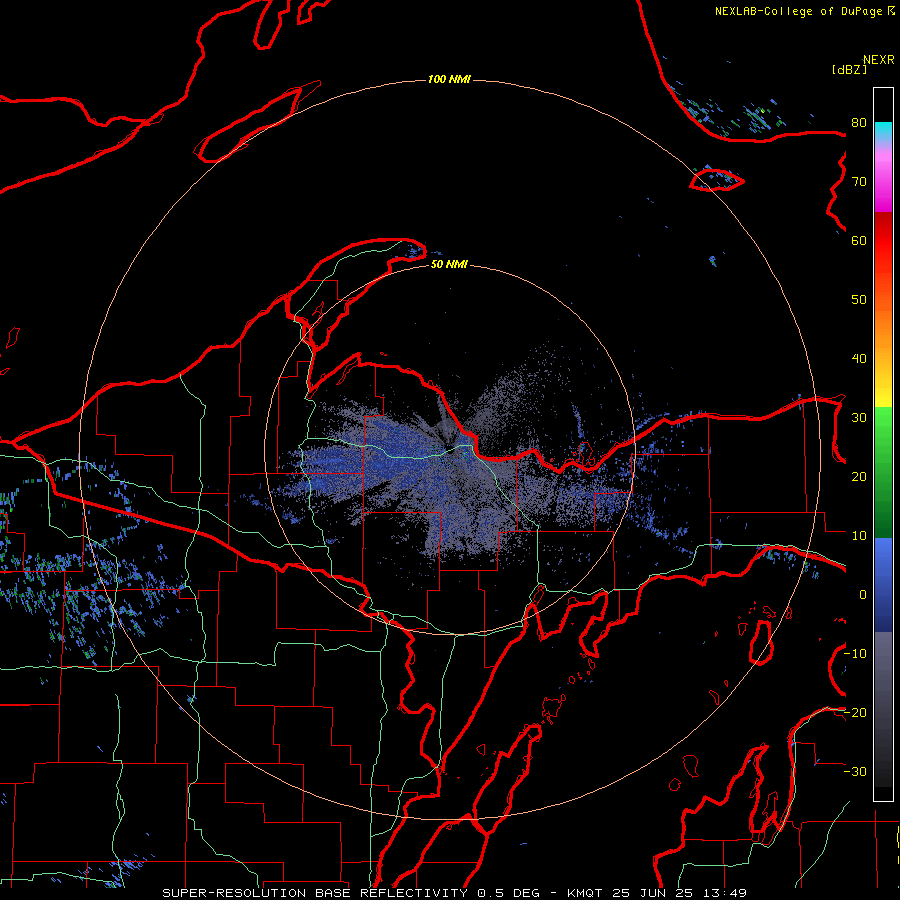Screen dimensions: 900x900
Task: Click the green band of the color scale
Action: [x=883, y=472]
